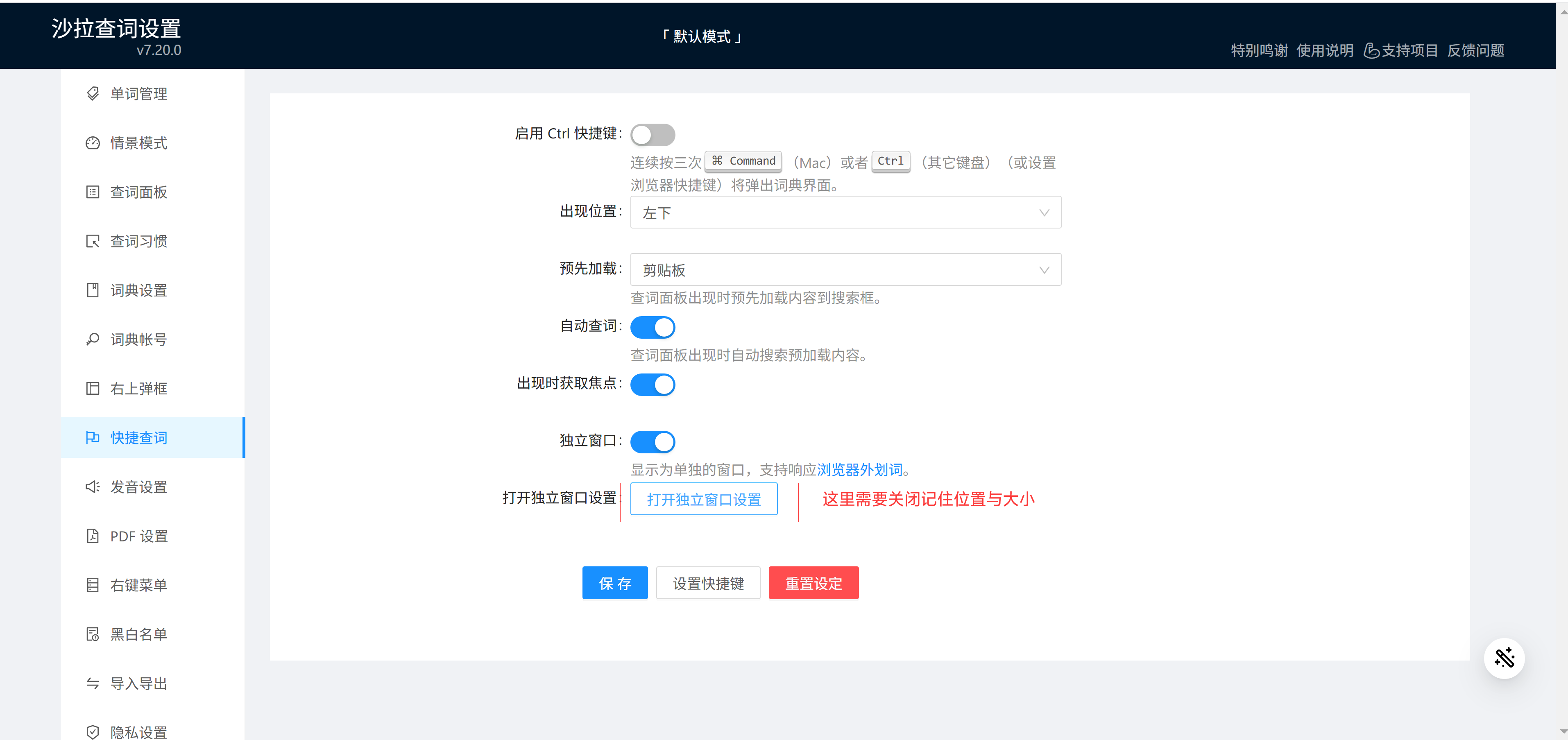Expand the 预先加载 dropdown showing 剪贴板

pos(845,269)
